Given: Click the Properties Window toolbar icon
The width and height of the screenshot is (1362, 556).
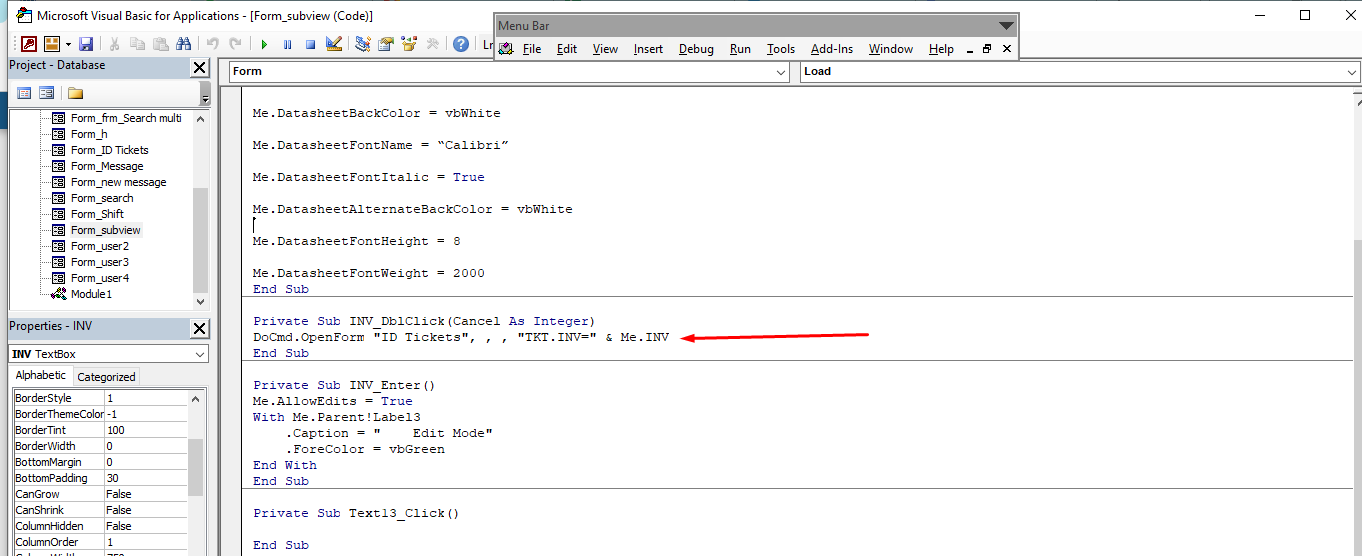Looking at the screenshot, I should point(385,44).
